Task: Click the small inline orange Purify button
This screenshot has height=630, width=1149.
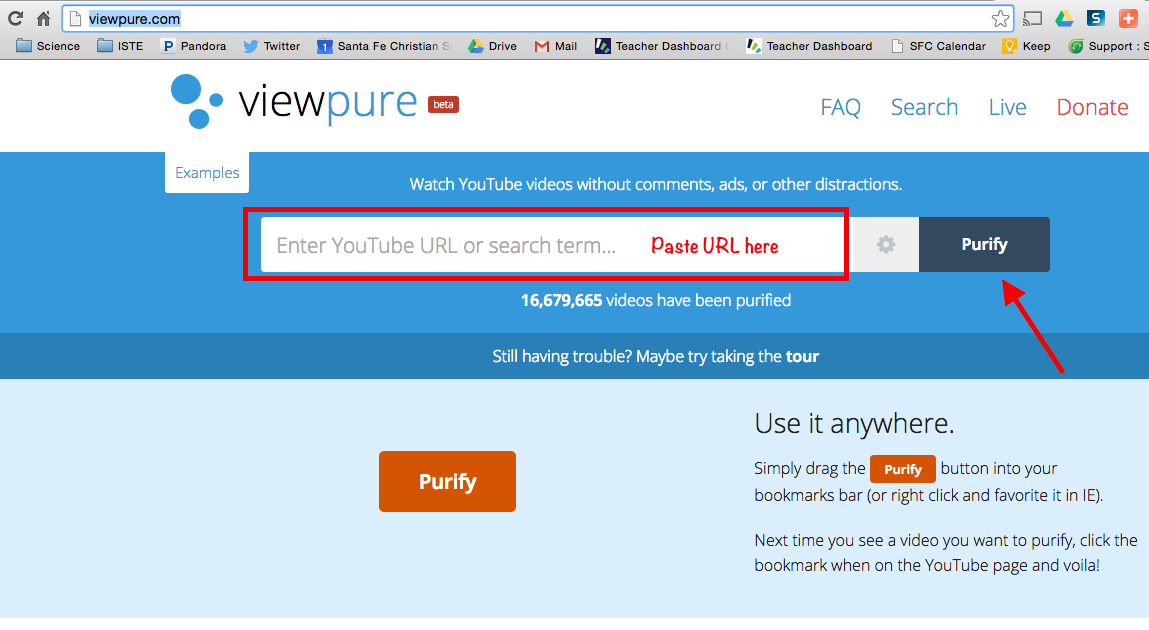Action: pyautogui.click(x=902, y=470)
